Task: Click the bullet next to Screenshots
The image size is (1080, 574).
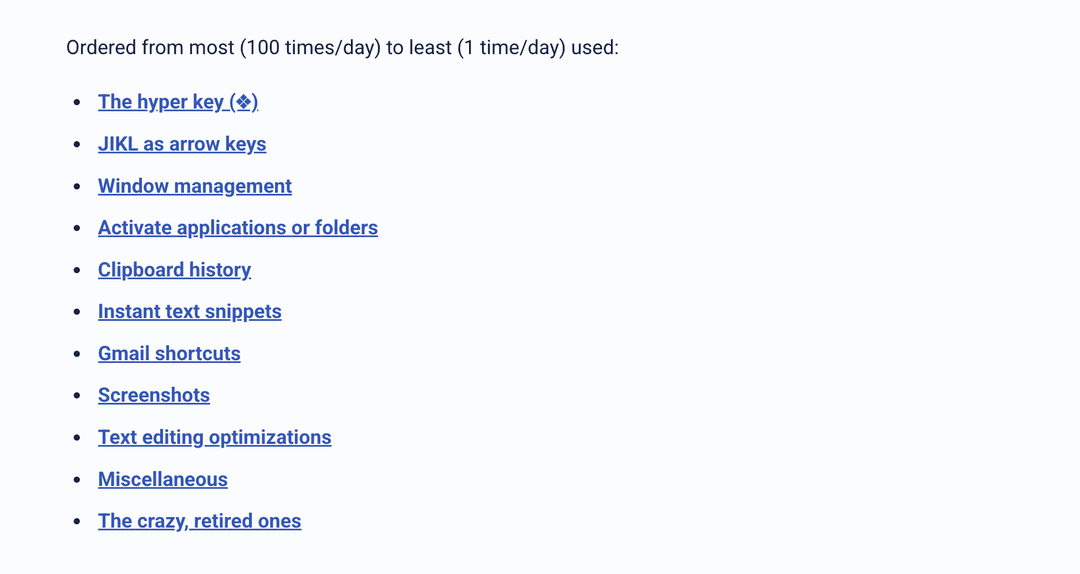Action: pos(77,397)
